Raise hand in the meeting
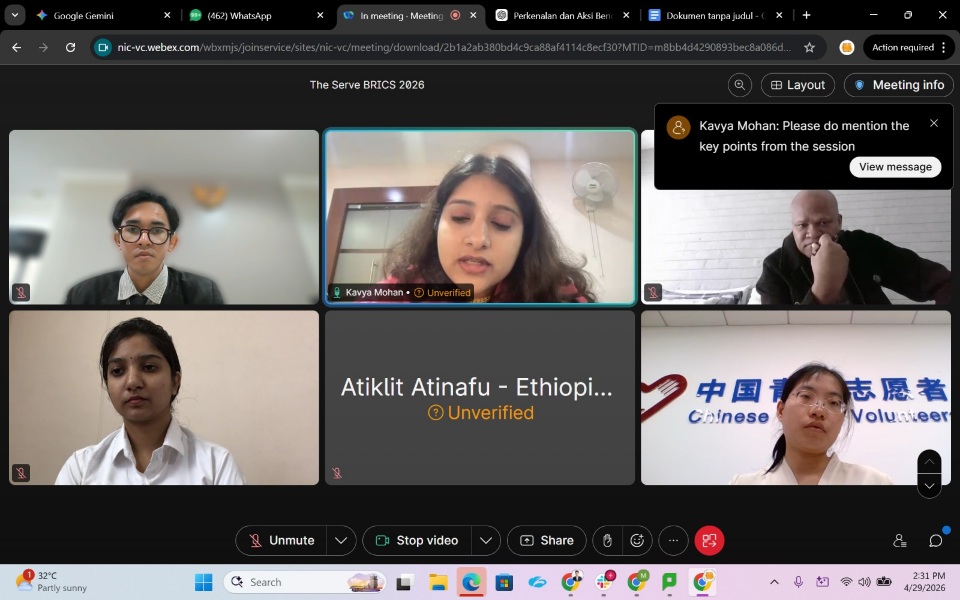Viewport: 960px width, 600px height. point(607,541)
